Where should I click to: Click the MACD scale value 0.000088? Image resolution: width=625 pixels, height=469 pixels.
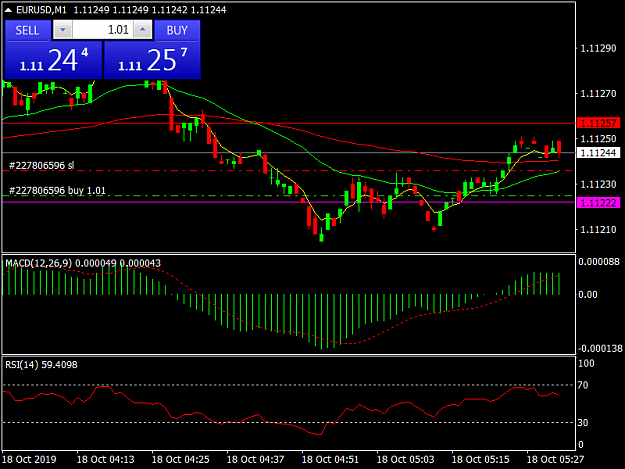[x=599, y=262]
